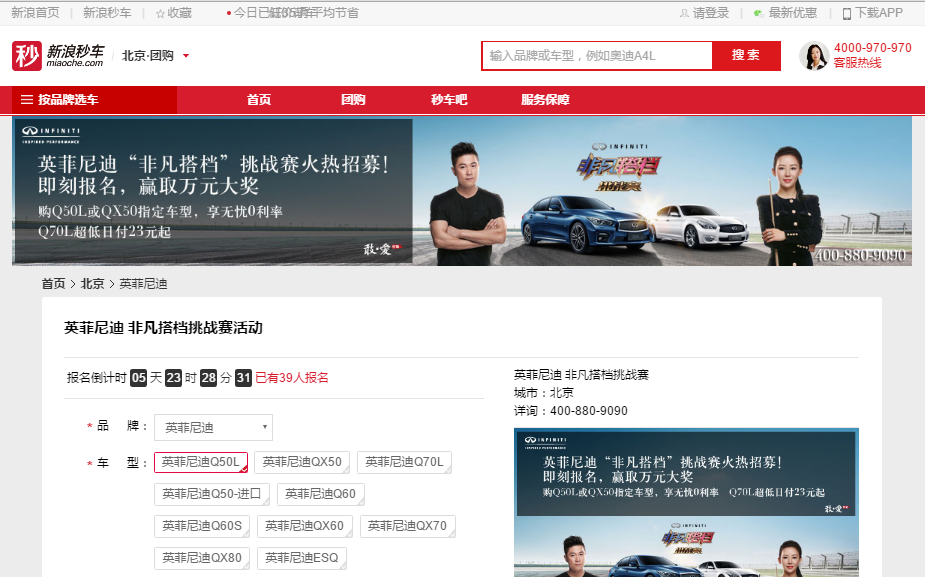The height and width of the screenshot is (577, 925).
Task: Click the 已有39人报名 text
Action: (292, 378)
